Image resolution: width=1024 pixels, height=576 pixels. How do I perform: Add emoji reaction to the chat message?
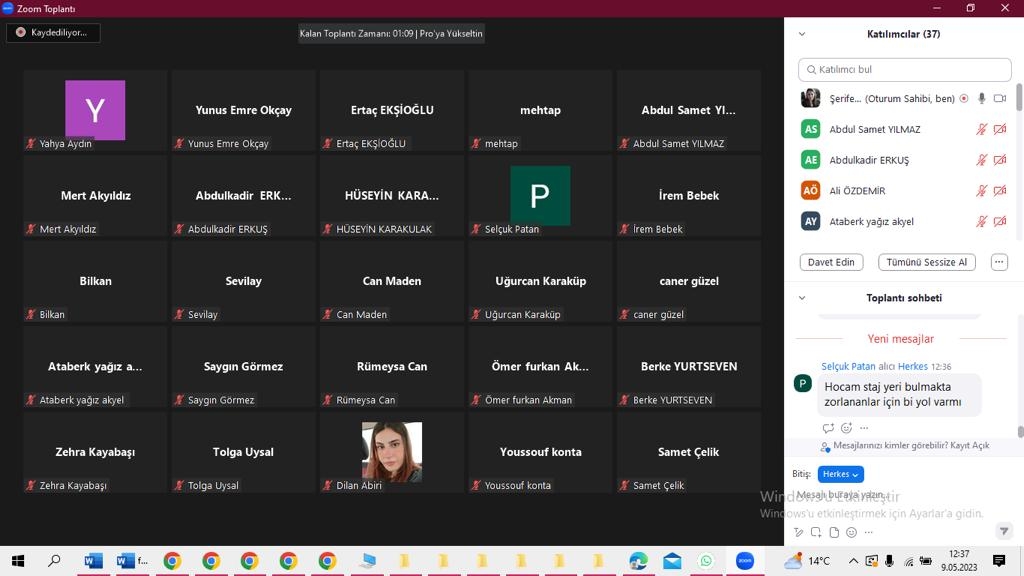[x=846, y=428]
